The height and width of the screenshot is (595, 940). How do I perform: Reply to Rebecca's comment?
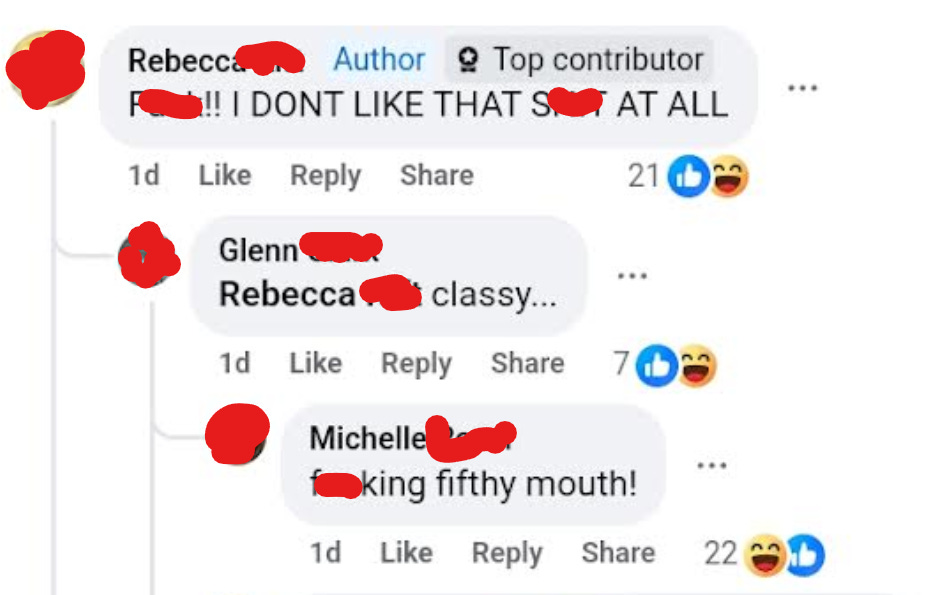click(326, 177)
